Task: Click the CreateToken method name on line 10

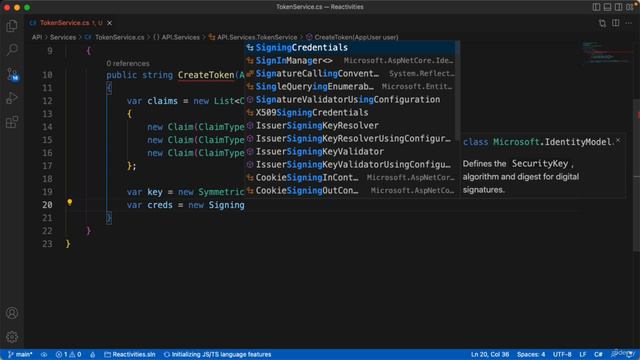Action: click(206, 75)
